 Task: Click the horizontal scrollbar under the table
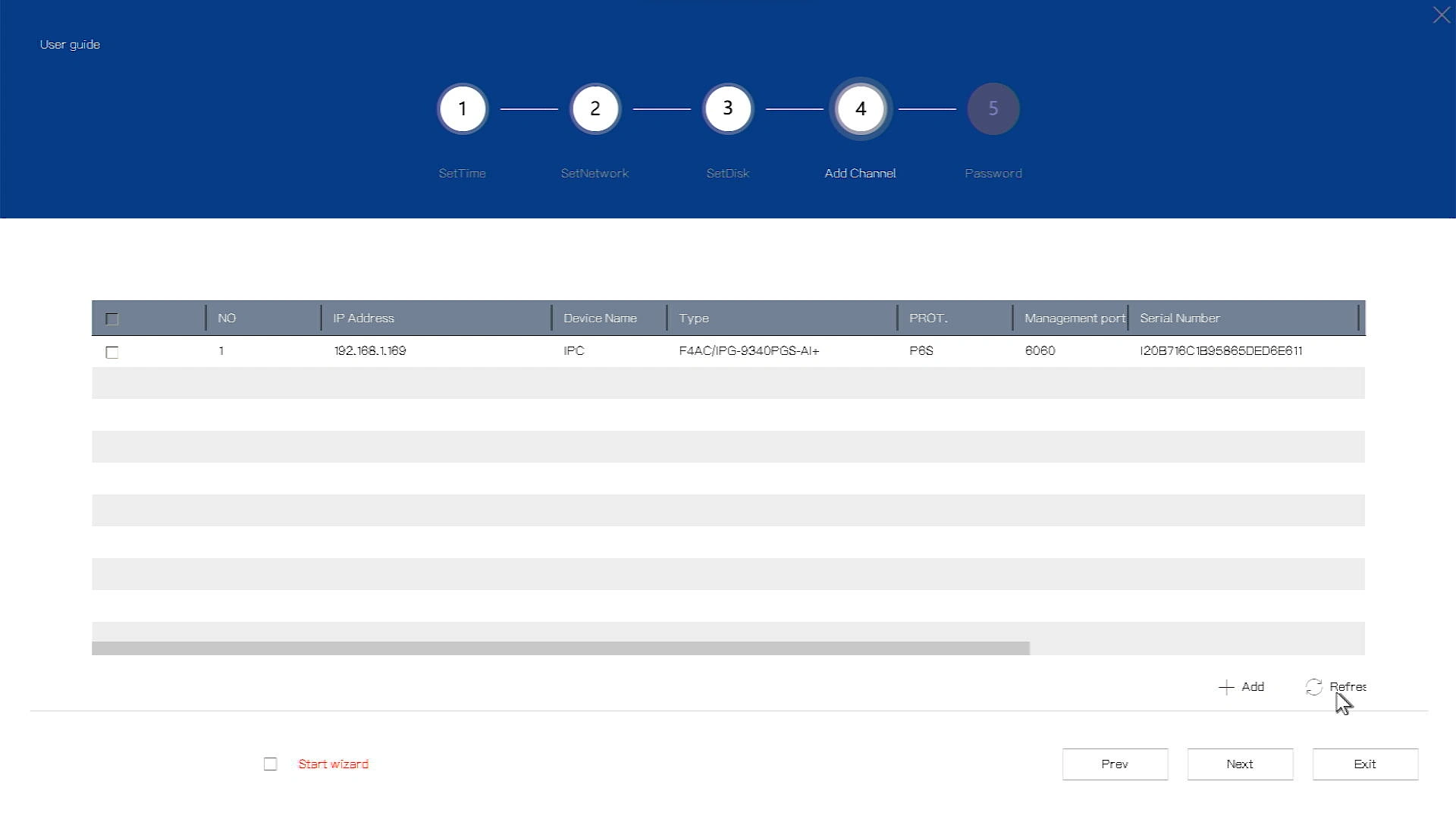coord(560,648)
